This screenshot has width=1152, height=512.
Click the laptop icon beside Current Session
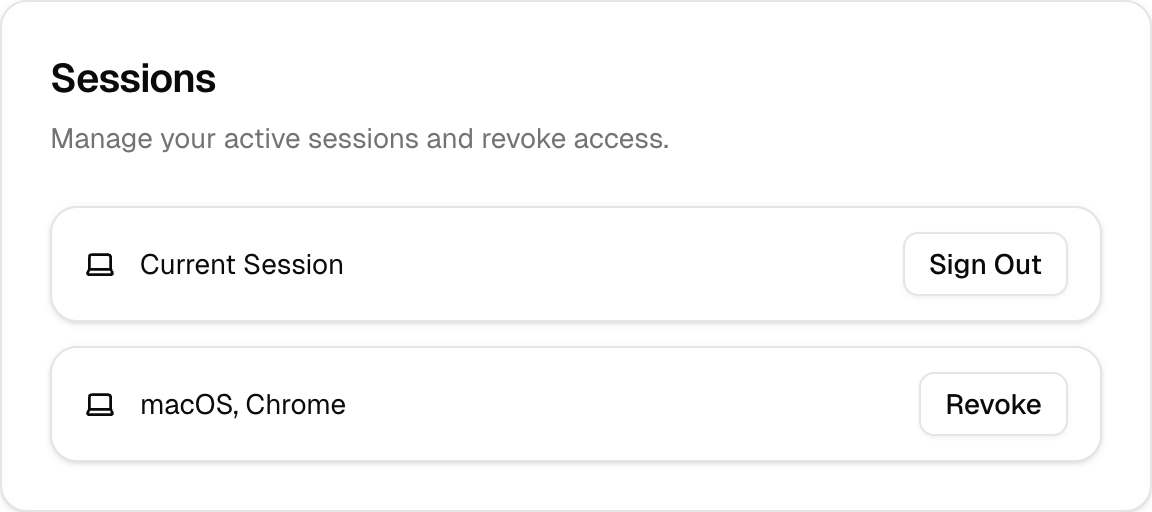[100, 265]
